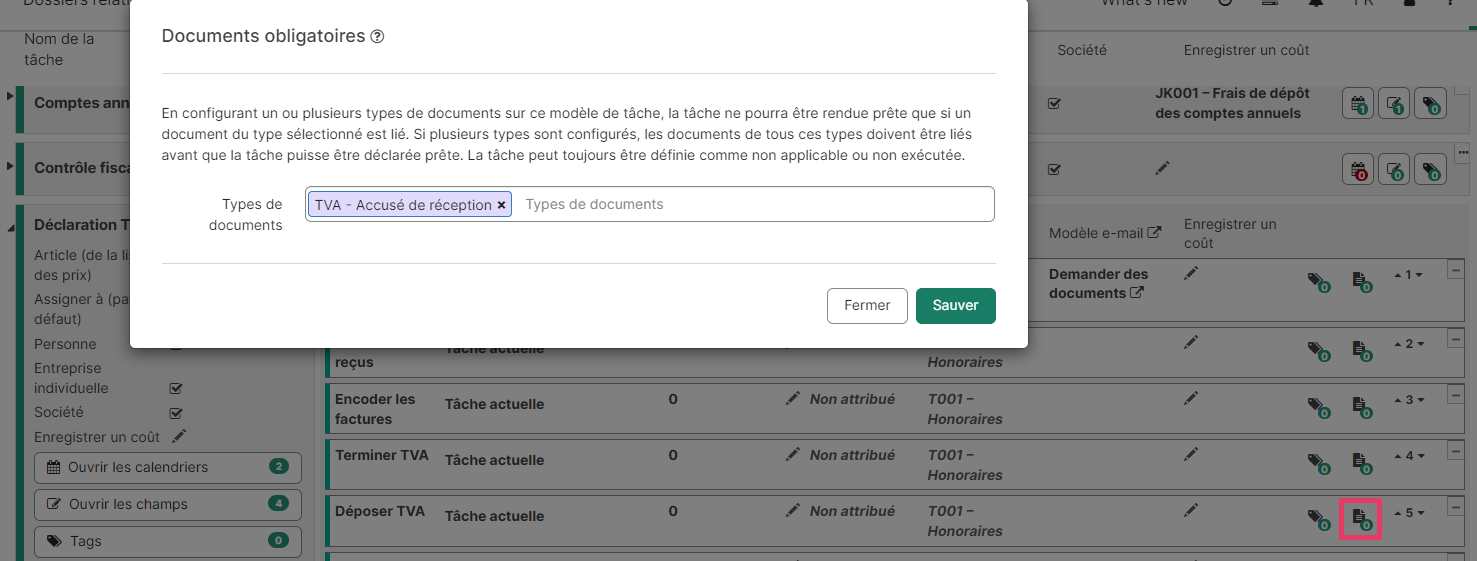Edit cost pencil in Terminer TVA row

pyautogui.click(x=1191, y=454)
